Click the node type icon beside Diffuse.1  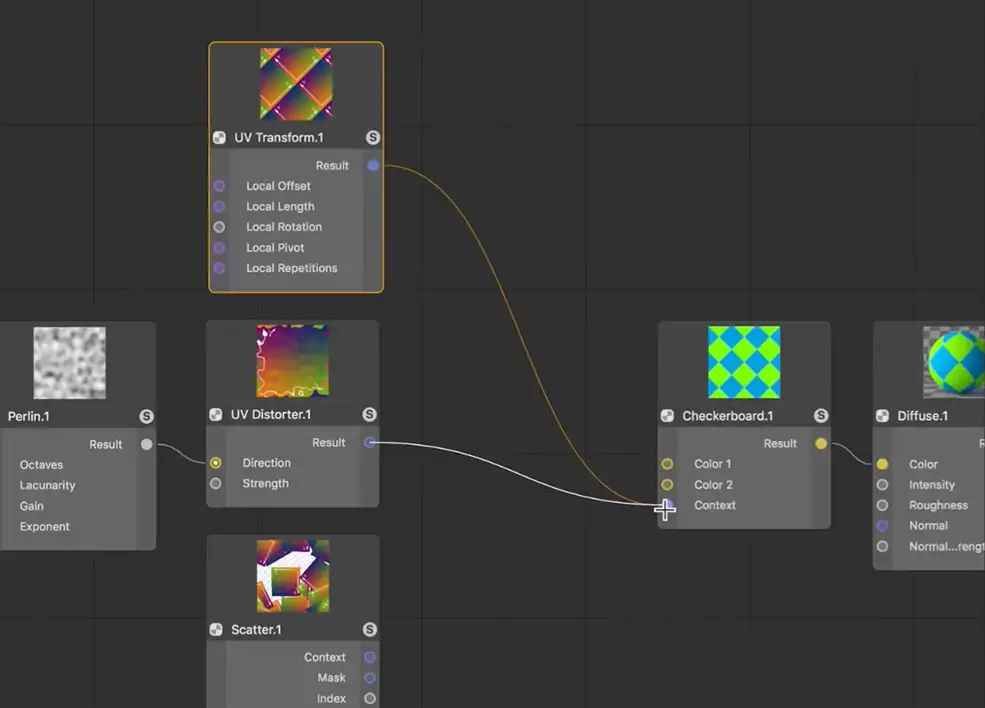tap(883, 416)
